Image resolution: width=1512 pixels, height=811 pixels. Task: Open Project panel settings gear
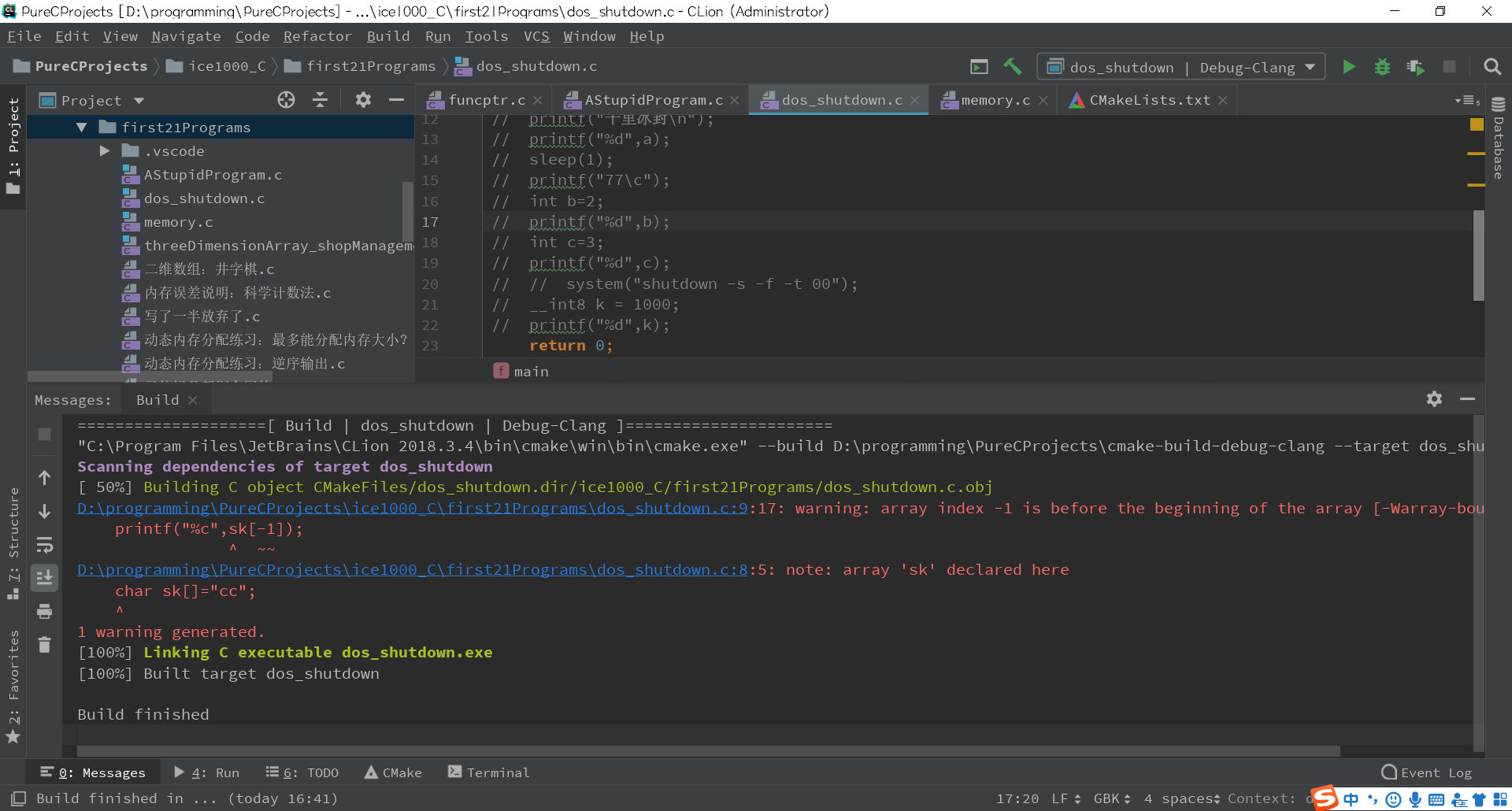tap(363, 100)
